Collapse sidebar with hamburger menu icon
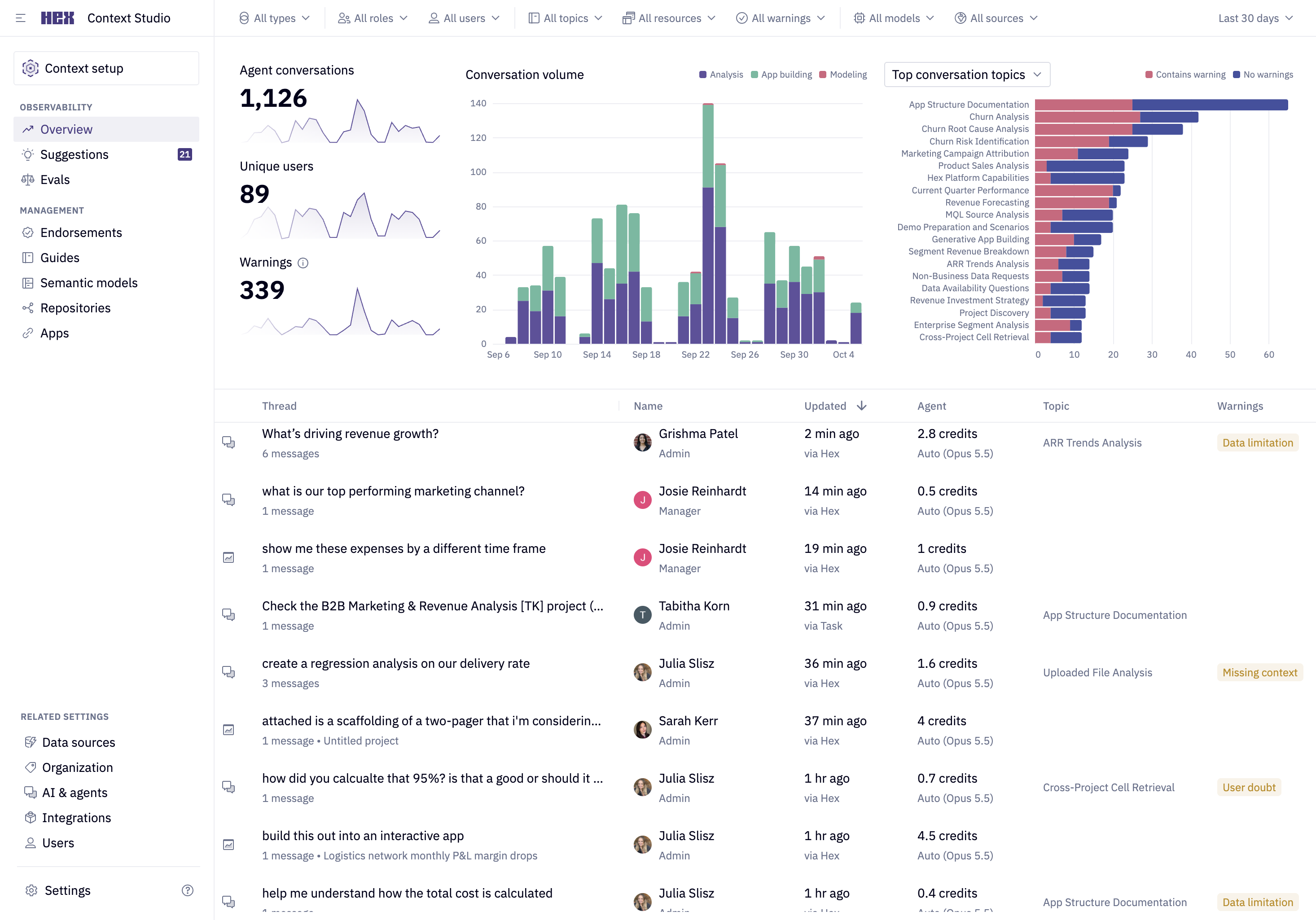Viewport: 1316px width, 920px height. click(x=21, y=18)
